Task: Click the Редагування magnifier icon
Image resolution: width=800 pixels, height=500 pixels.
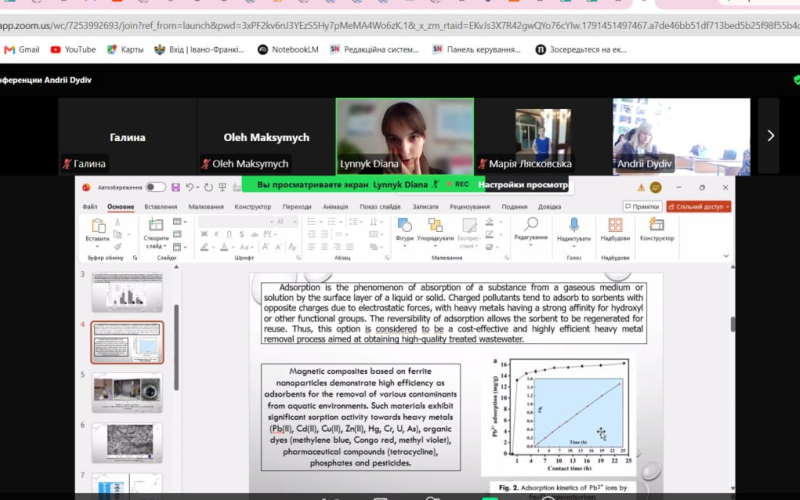Action: 531,224
